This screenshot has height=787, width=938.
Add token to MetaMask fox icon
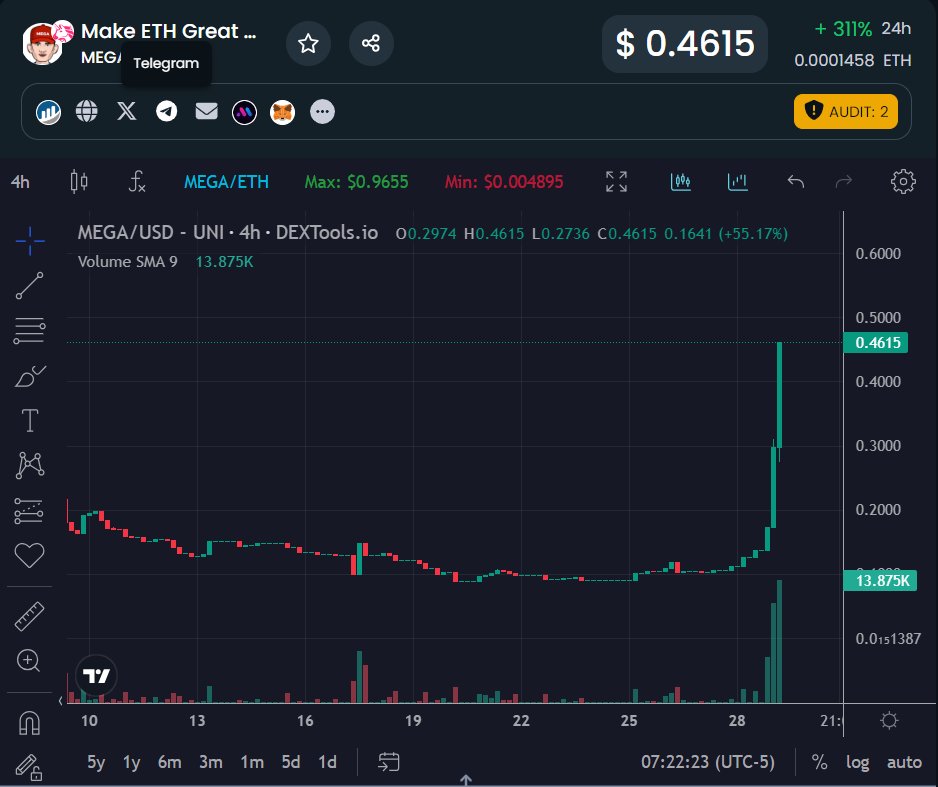(282, 112)
